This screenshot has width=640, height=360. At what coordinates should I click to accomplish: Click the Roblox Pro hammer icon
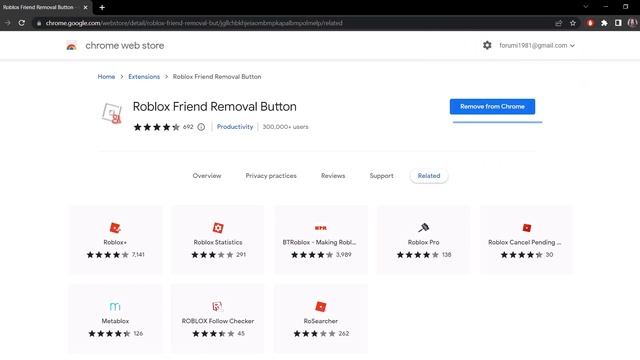tap(424, 227)
